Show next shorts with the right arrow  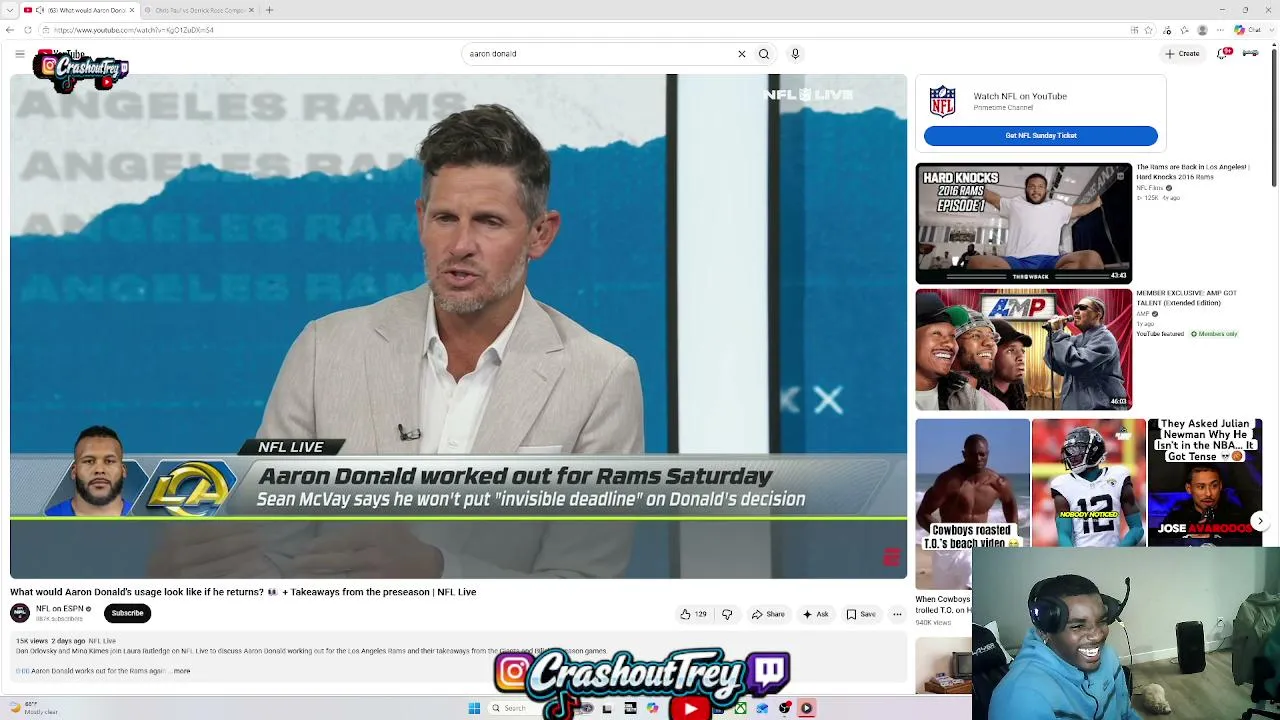pyautogui.click(x=1260, y=521)
